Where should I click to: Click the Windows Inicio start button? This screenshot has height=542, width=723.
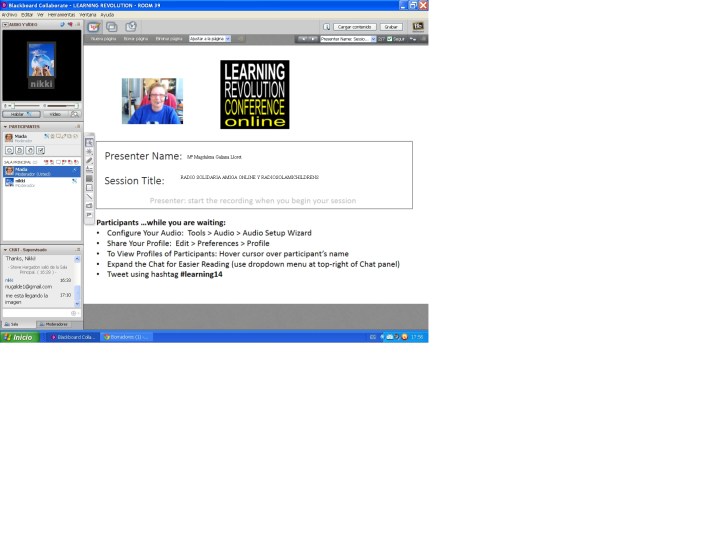pyautogui.click(x=18, y=337)
